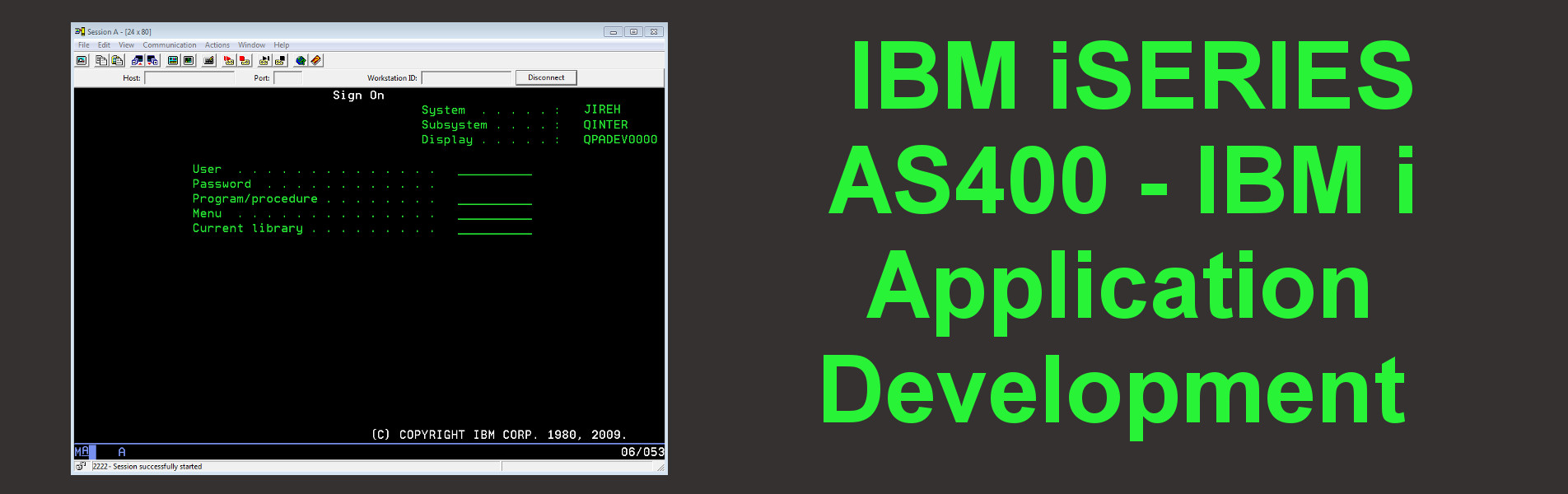This screenshot has width=1568, height=494.
Task: Focus the User field on Sign On
Action: (494, 170)
